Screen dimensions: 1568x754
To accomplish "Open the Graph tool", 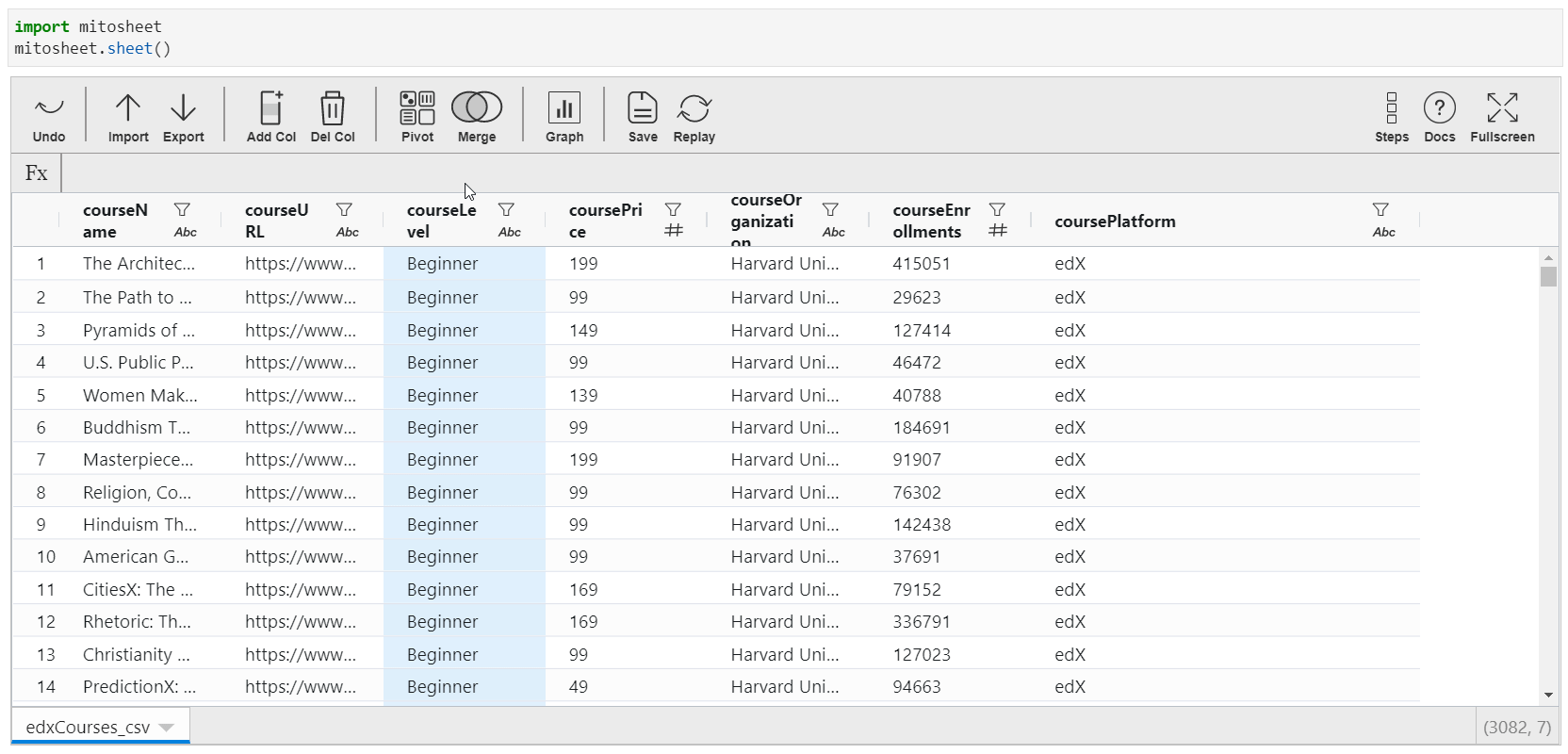I will click(x=564, y=116).
